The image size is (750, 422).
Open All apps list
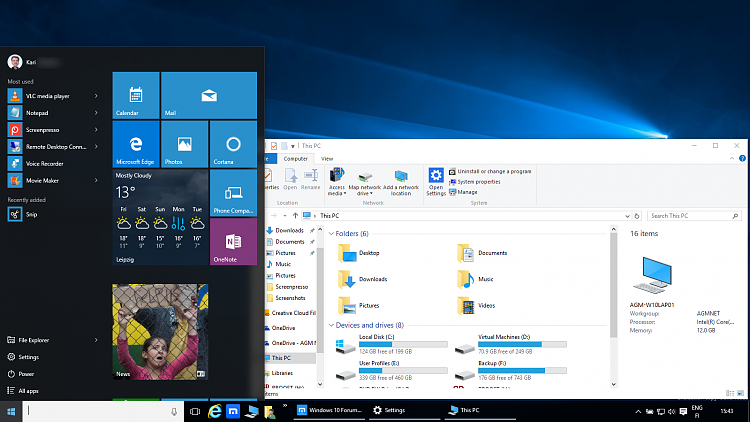tap(23, 391)
